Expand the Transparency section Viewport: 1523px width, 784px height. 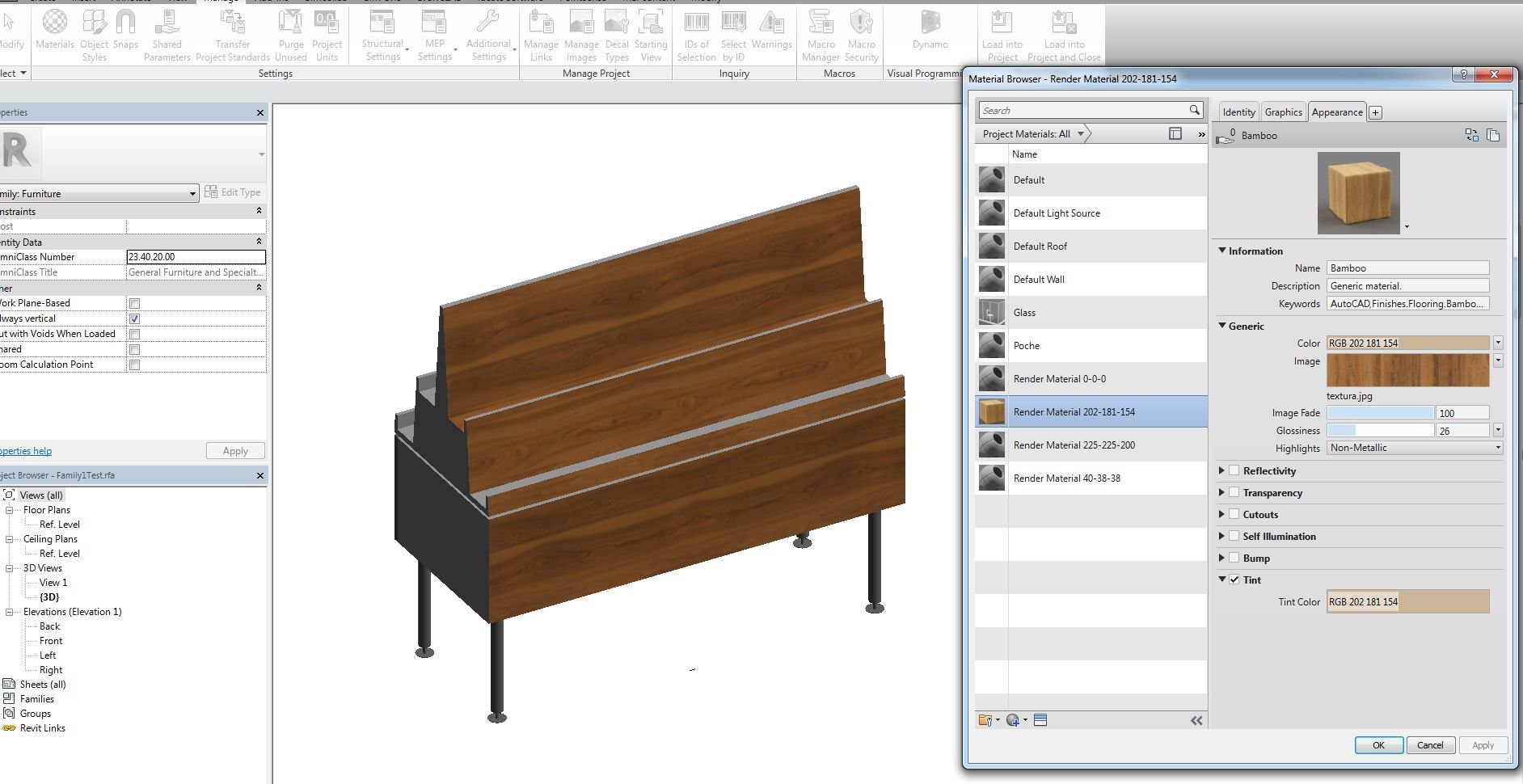tap(1222, 492)
